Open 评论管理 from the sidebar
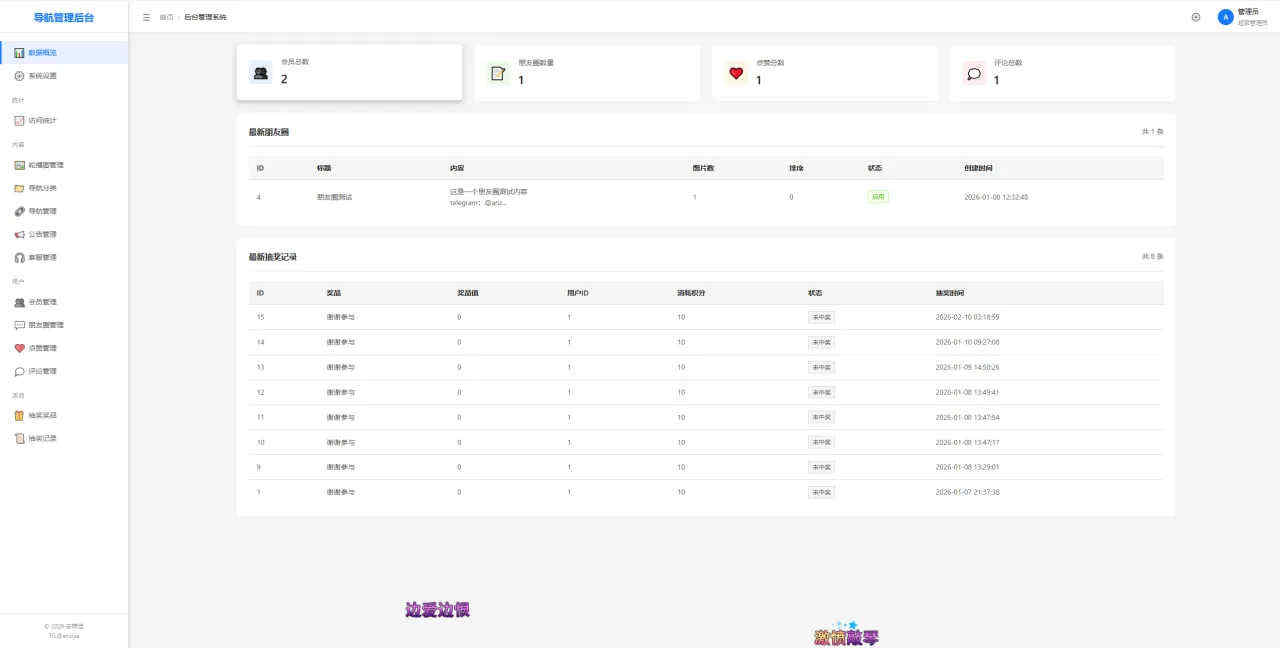Screen dimensions: 1280x648 click(42, 371)
